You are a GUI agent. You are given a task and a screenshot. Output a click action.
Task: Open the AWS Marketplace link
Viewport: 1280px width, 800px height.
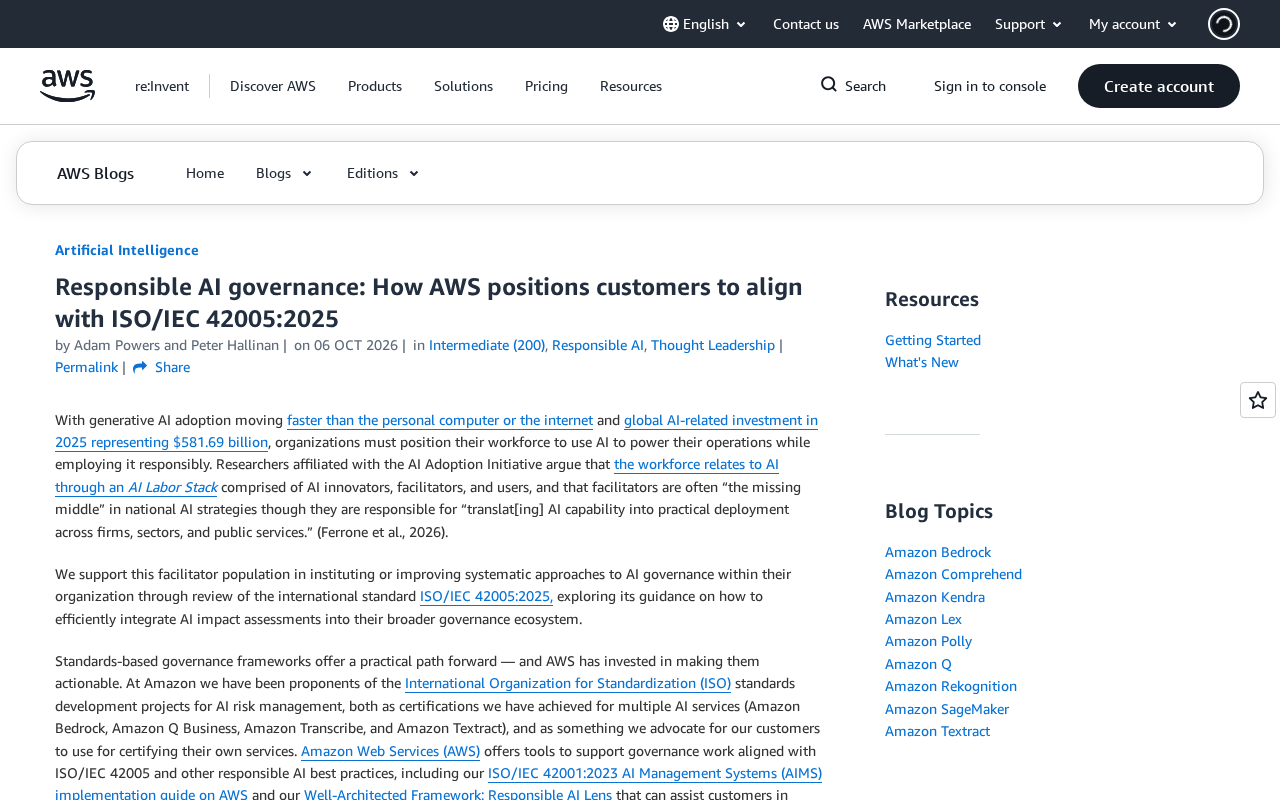coord(917,24)
